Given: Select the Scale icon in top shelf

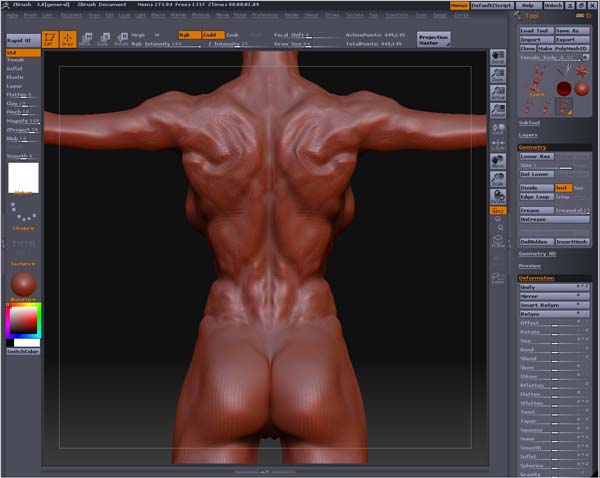Looking at the screenshot, I should (x=104, y=38).
